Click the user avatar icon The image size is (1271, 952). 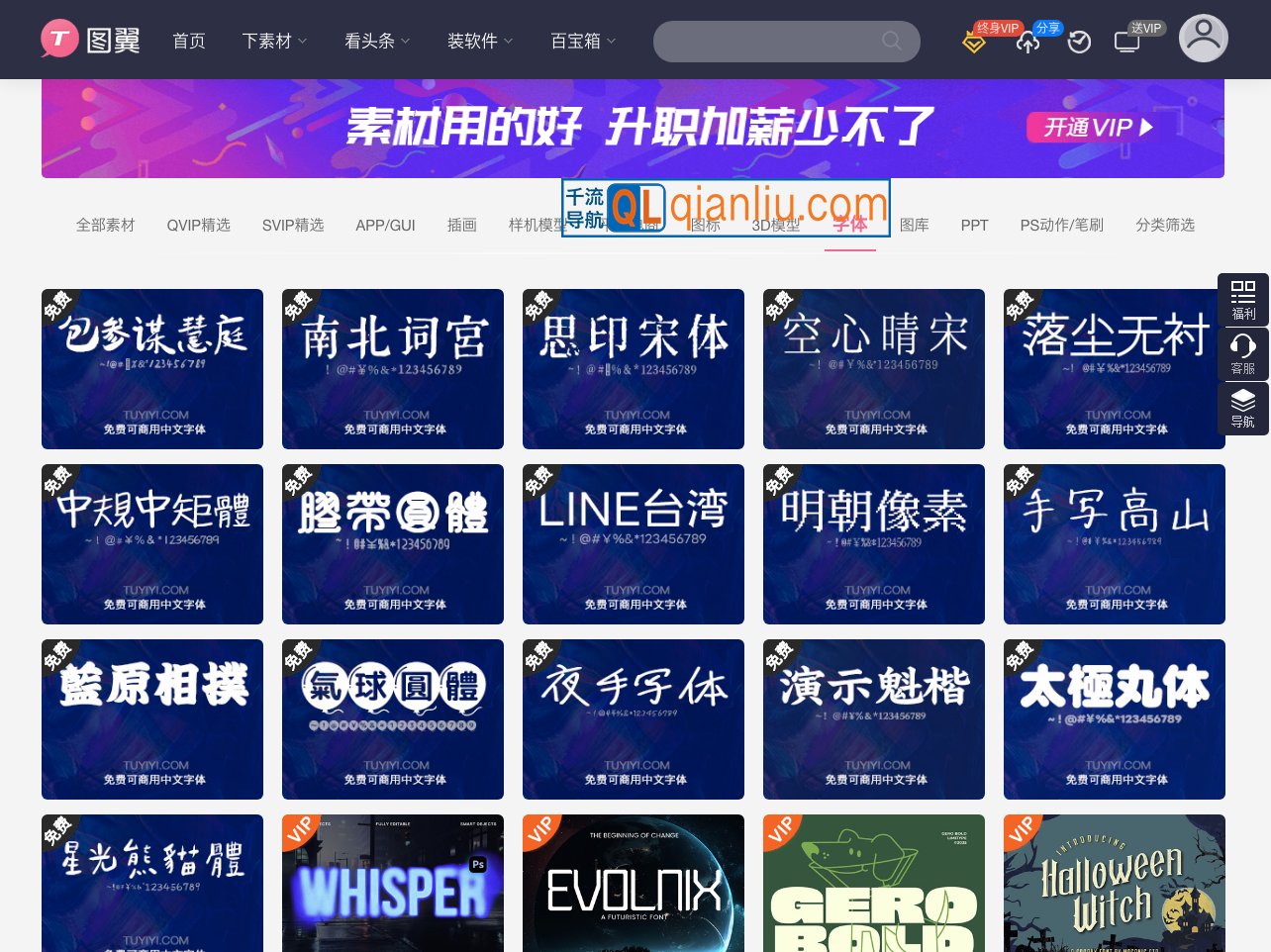point(1204,38)
